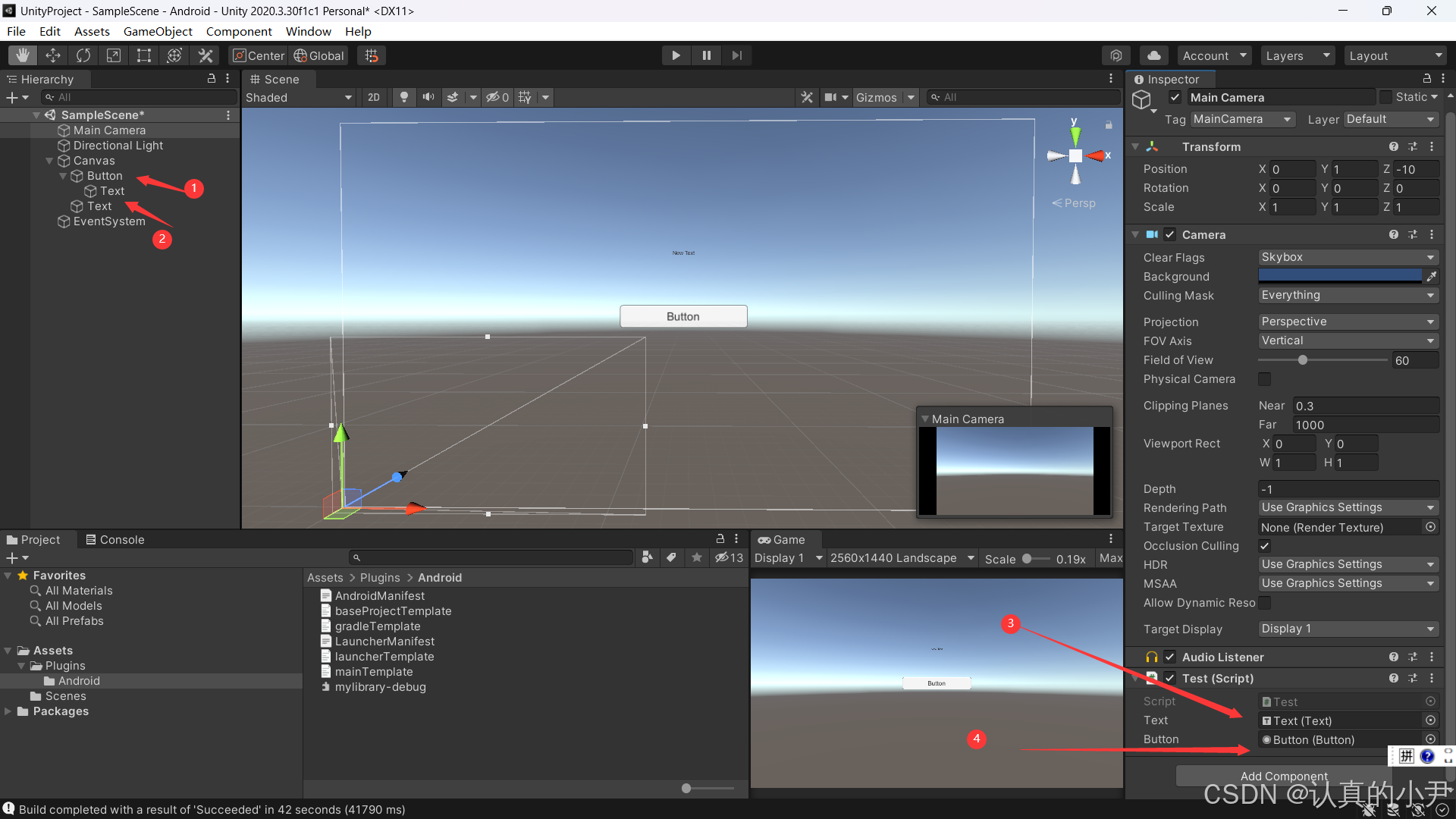The image size is (1456, 819).
Task: Disable the Camera component checkbox
Action: point(1169,234)
